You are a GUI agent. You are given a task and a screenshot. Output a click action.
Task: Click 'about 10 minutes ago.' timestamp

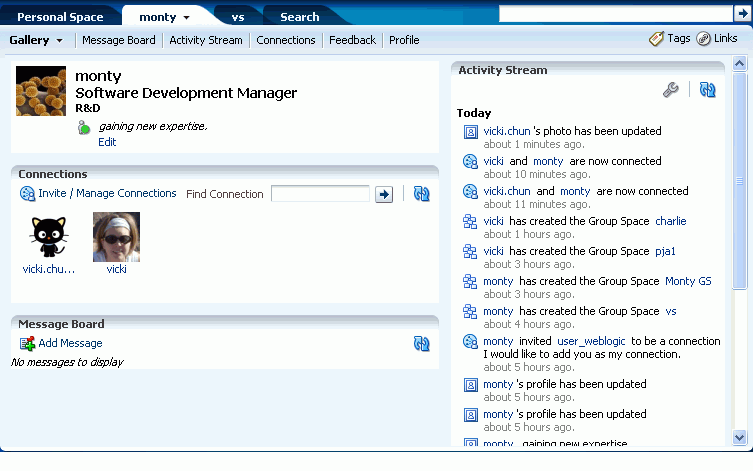pyautogui.click(x=537, y=174)
